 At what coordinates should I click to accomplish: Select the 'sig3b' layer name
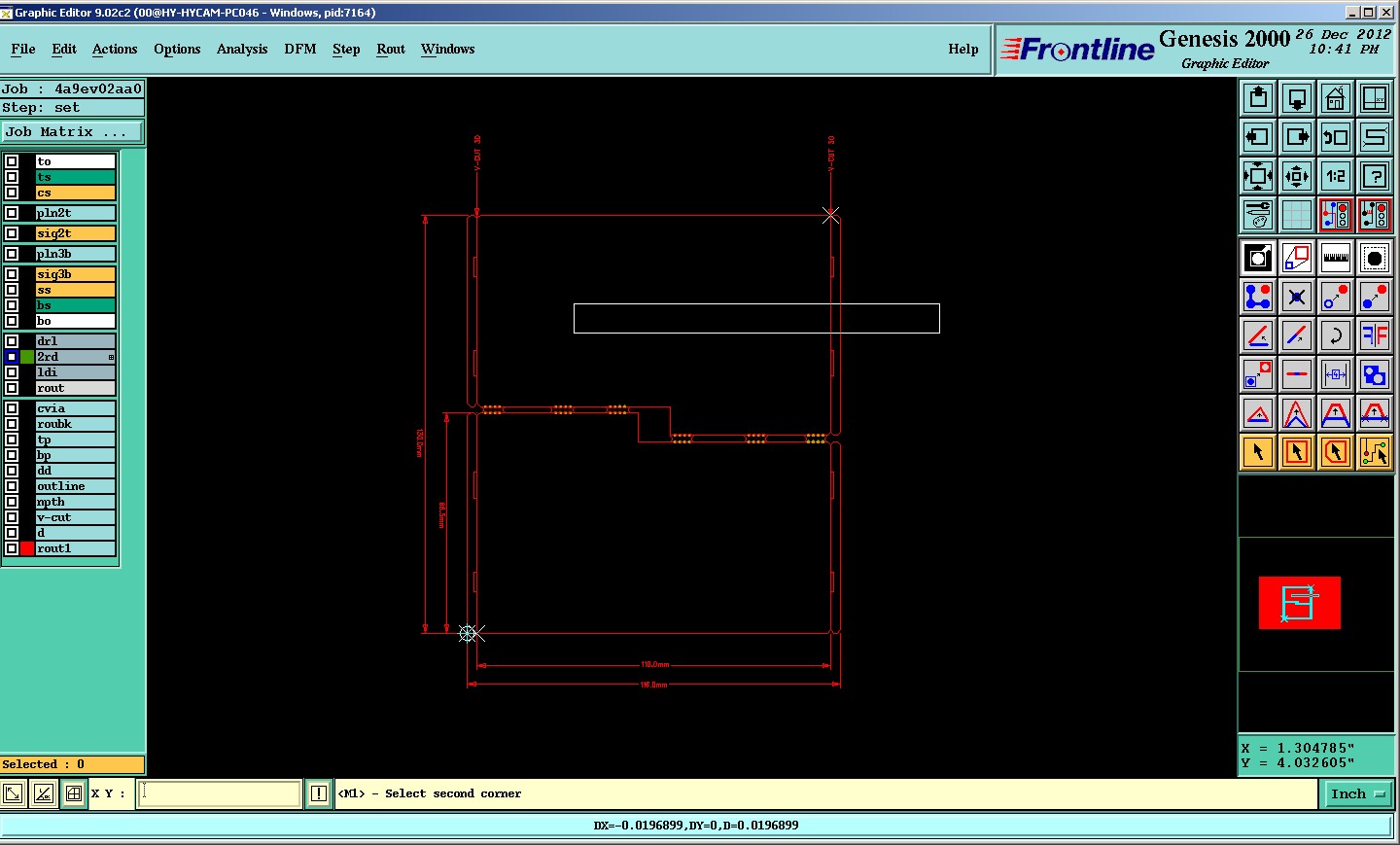coord(76,274)
